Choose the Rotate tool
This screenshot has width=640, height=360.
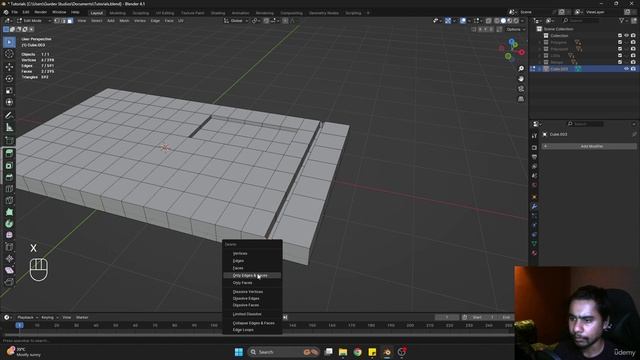coord(9,78)
